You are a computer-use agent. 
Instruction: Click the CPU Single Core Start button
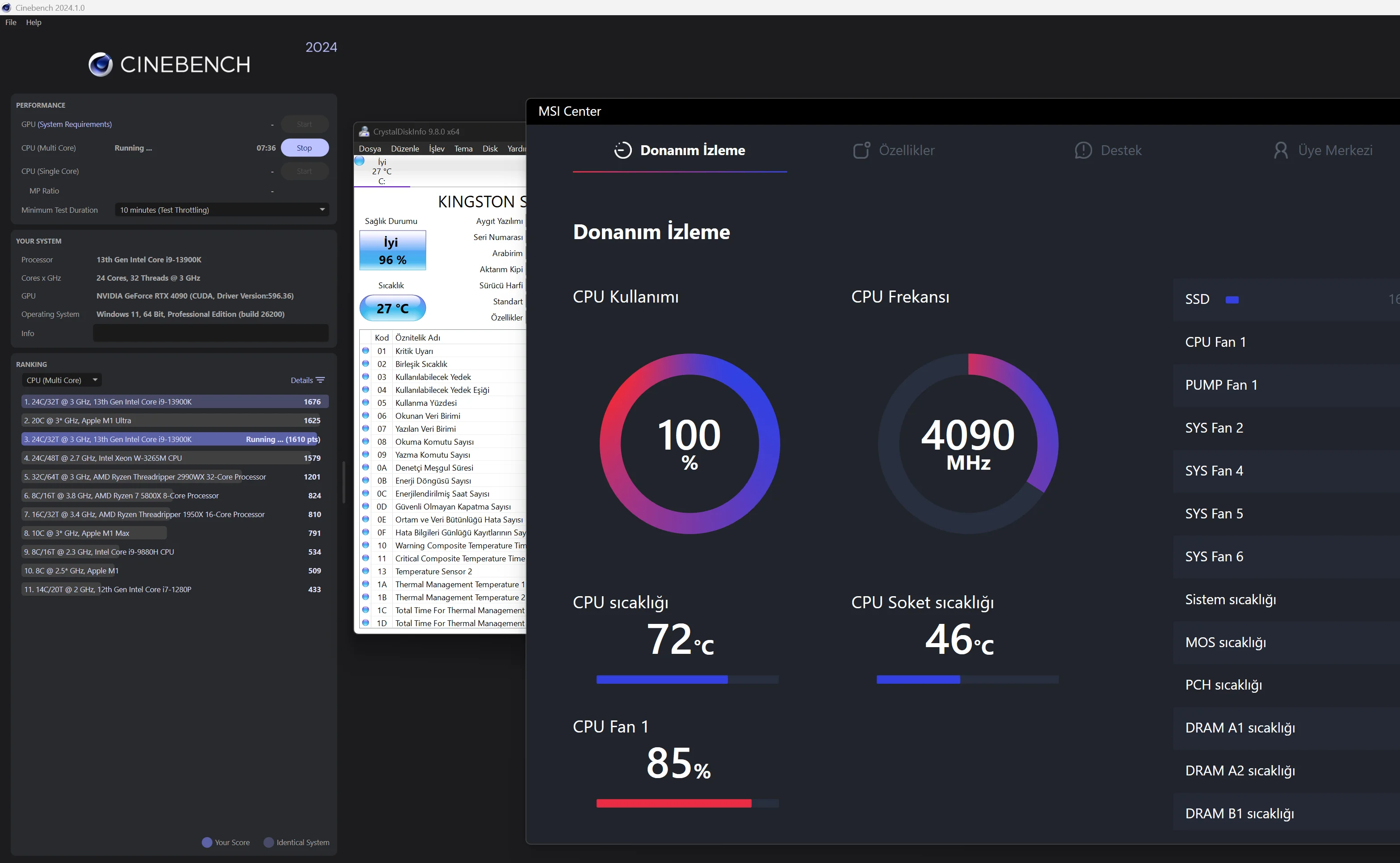[304, 171]
